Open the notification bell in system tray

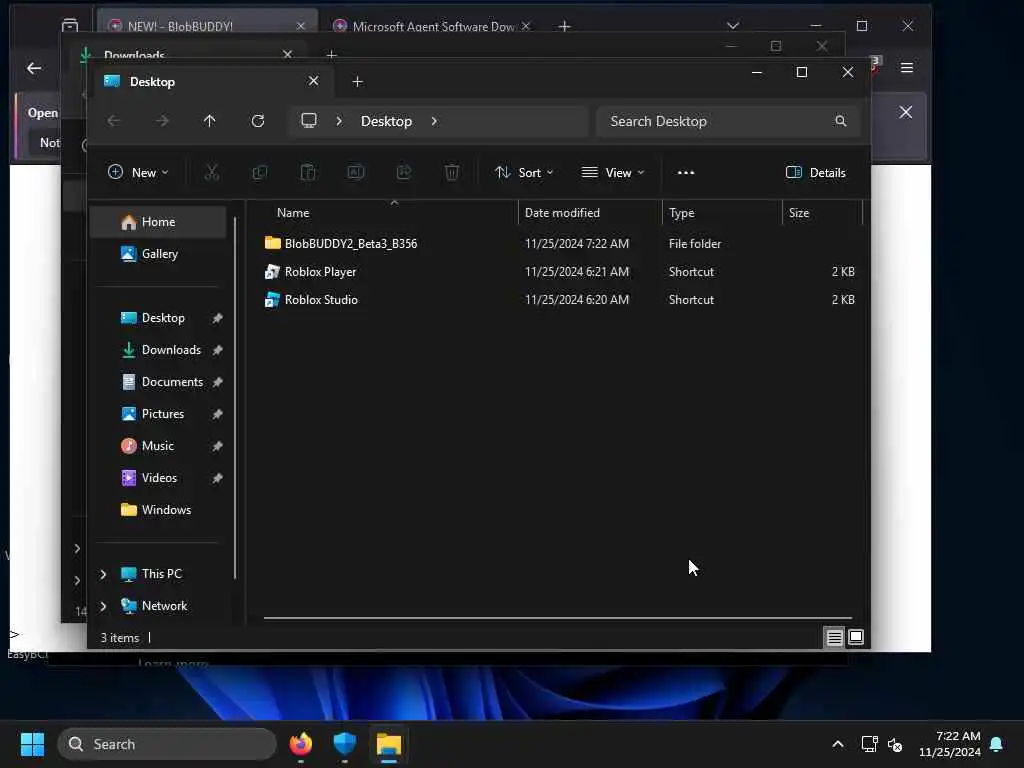[996, 744]
